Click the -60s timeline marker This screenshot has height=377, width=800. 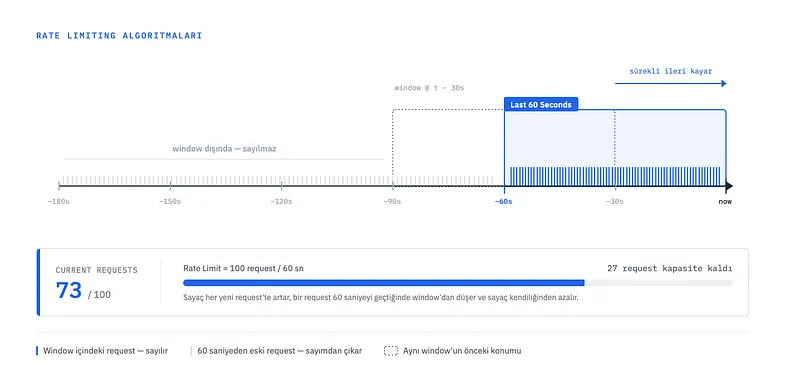click(504, 202)
